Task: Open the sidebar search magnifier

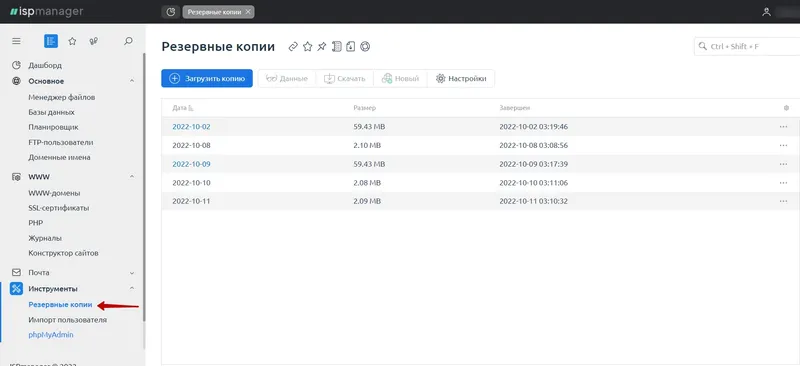Action: [x=129, y=41]
